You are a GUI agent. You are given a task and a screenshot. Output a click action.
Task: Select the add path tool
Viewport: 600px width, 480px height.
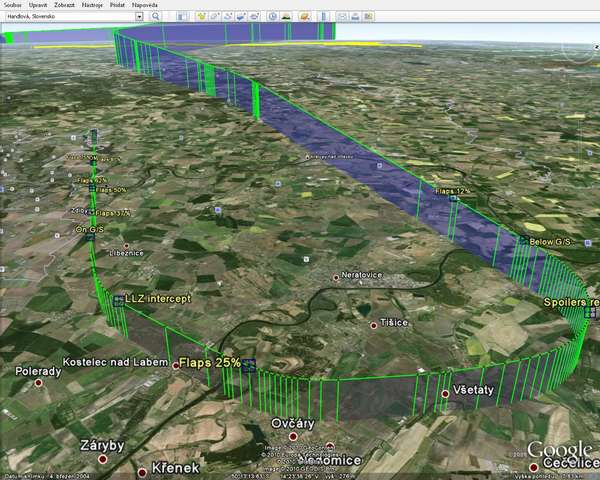231,17
